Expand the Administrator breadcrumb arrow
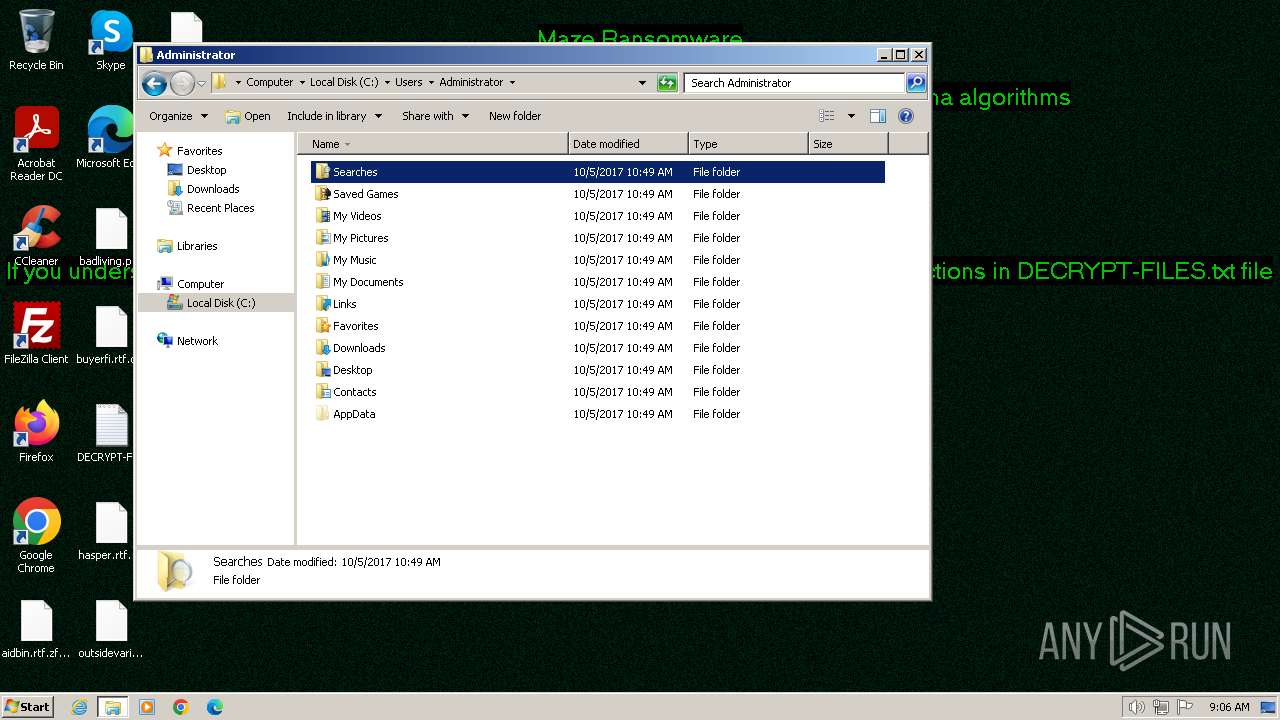 [x=513, y=83]
